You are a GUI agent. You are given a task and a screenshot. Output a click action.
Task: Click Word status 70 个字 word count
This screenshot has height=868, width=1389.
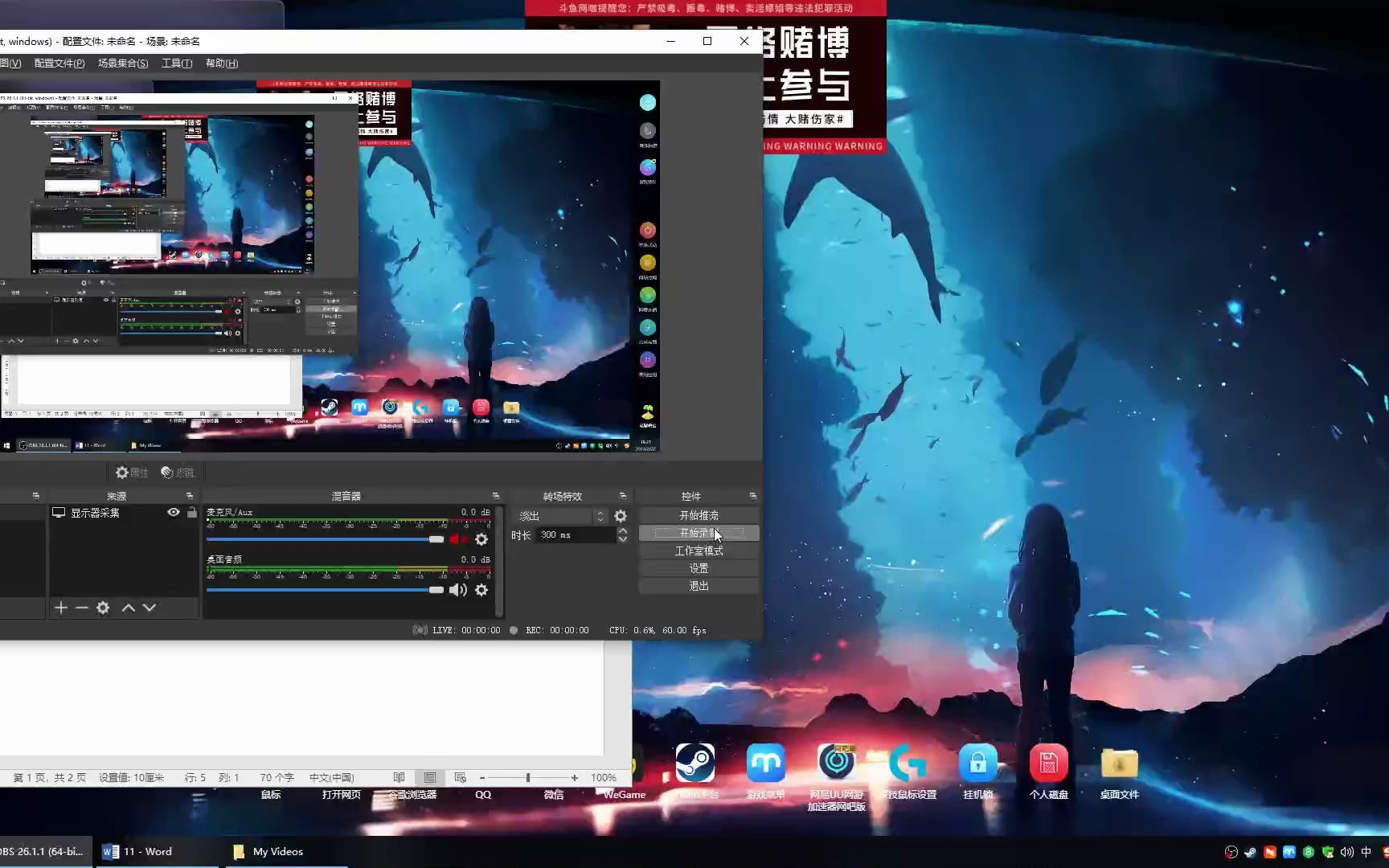coord(277,777)
